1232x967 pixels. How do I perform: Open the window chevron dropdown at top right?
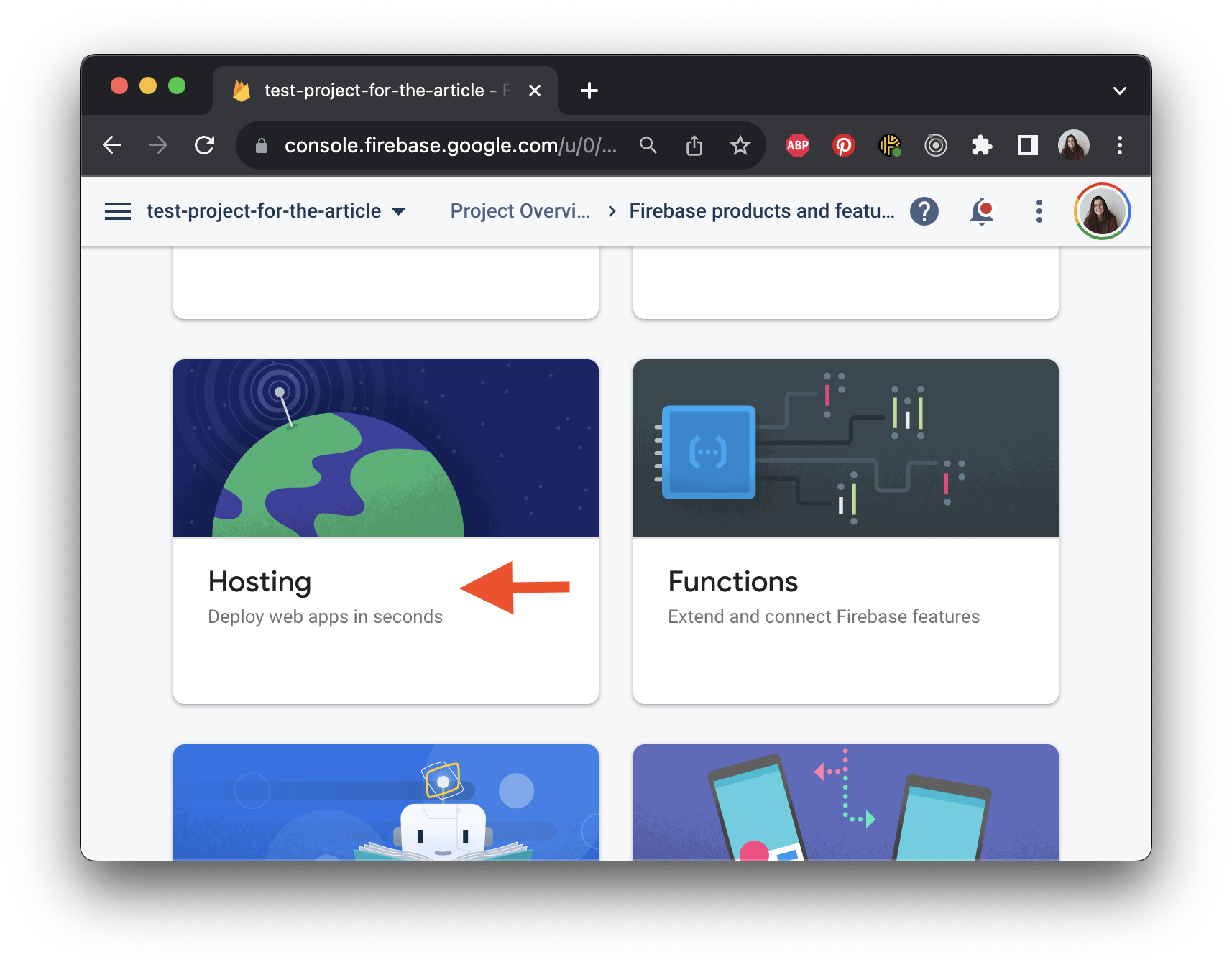click(1119, 90)
